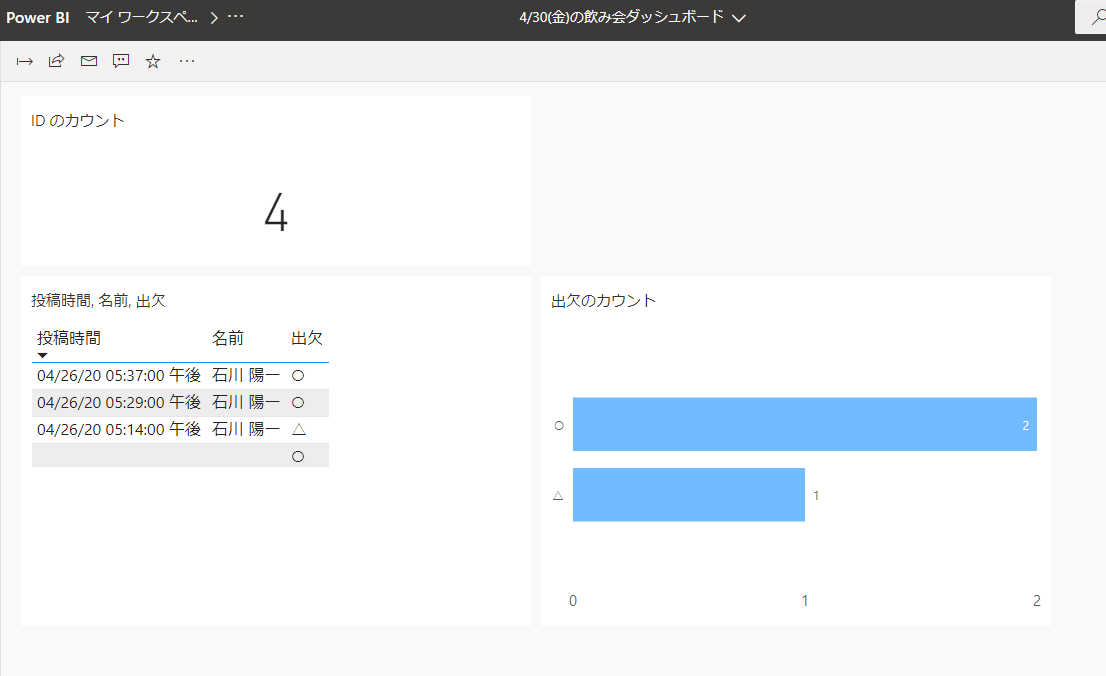Viewport: 1106px width, 676px height.
Task: Open the breadcrumb ellipsis menu
Action: [x=236, y=16]
